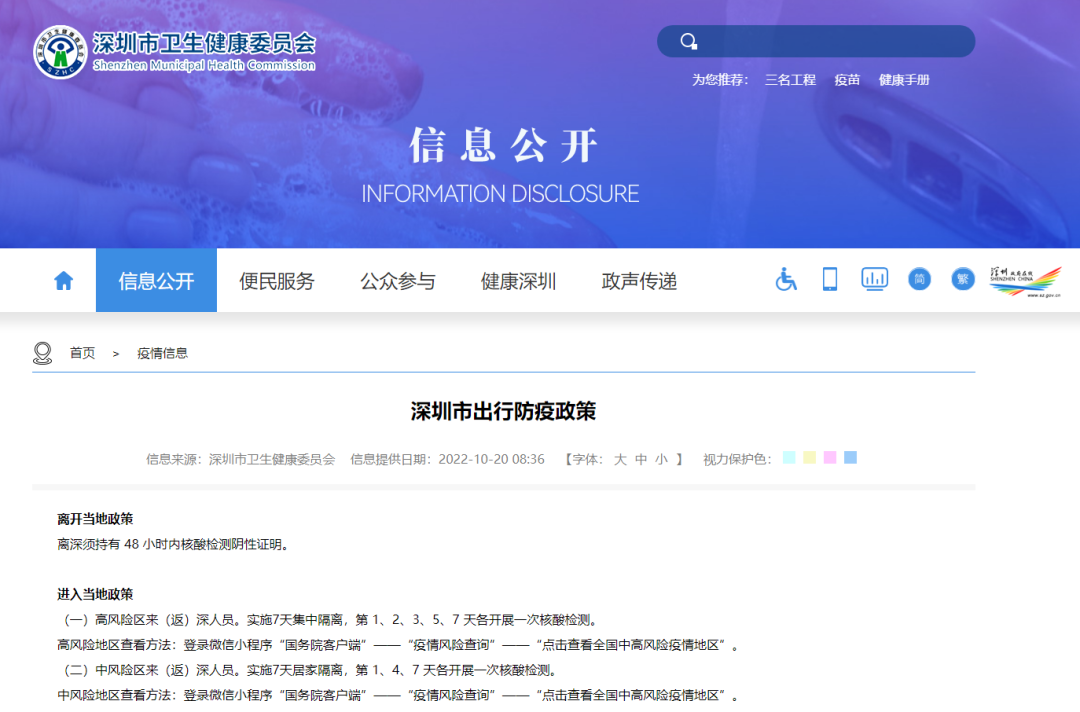Set font size to 中
The width and height of the screenshot is (1080, 712).
point(641,459)
